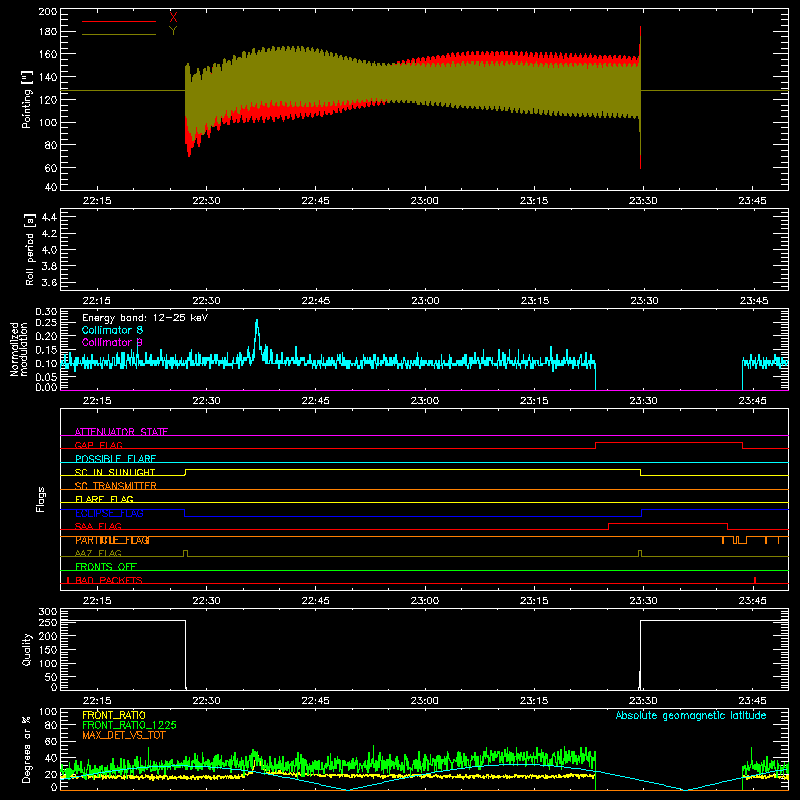Click the raised GAP_FLAG step segment

(669, 443)
